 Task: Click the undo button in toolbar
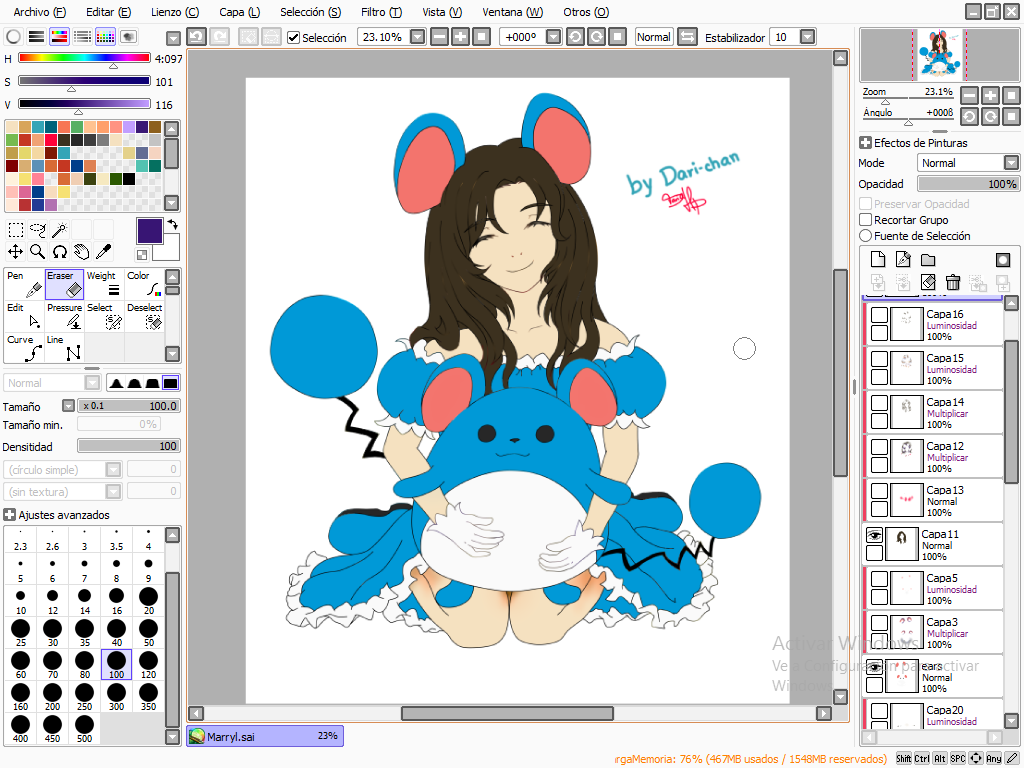tap(197, 37)
